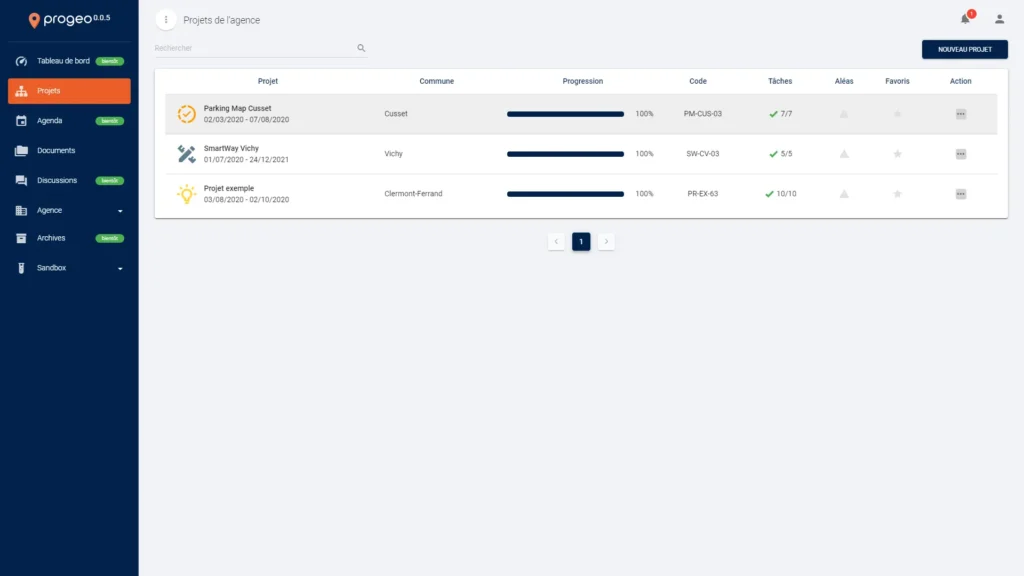This screenshot has height=576, width=1024.
Task: Click the Nouveau Projet button
Action: (964, 49)
